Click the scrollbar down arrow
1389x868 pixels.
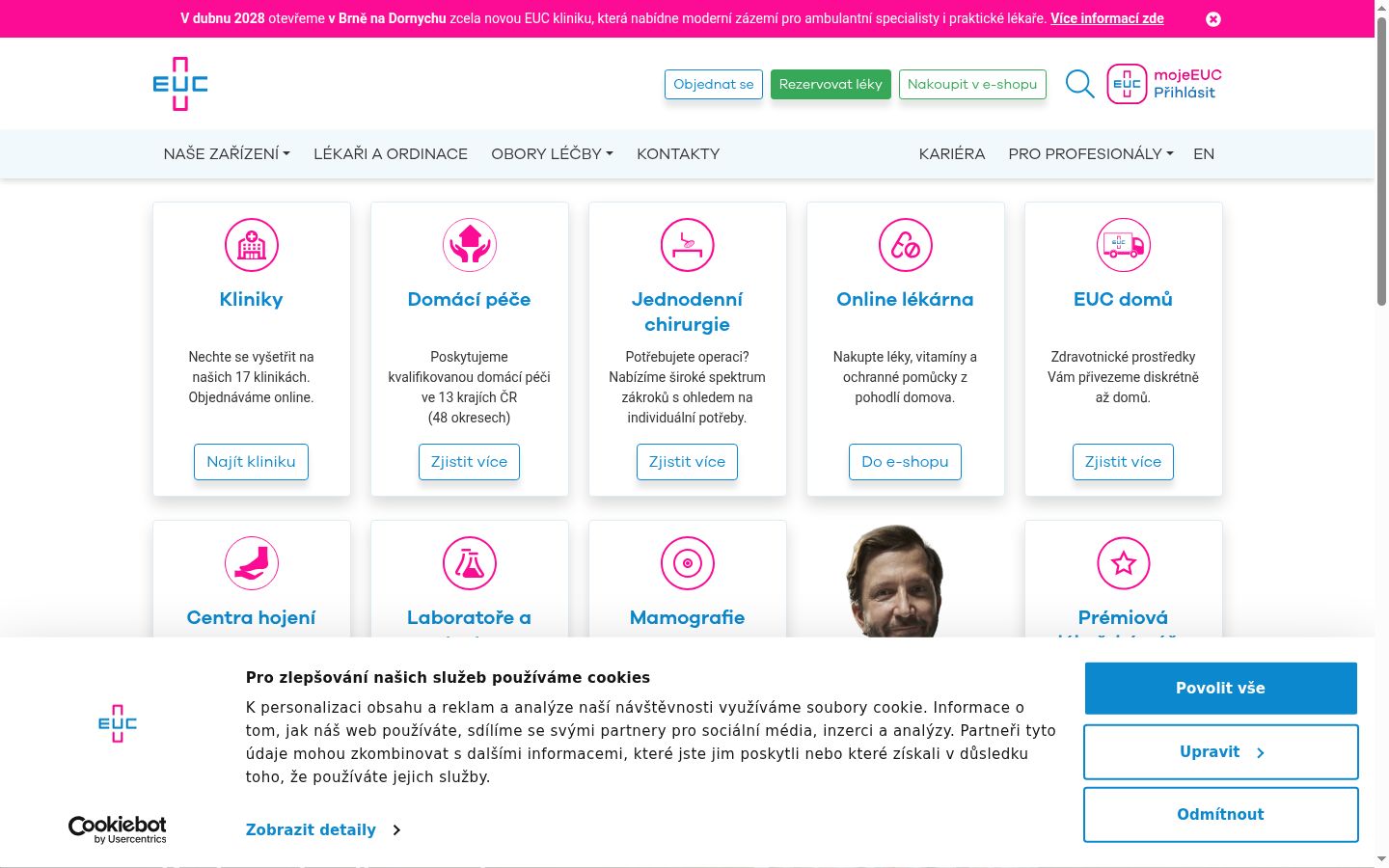(x=1381, y=859)
